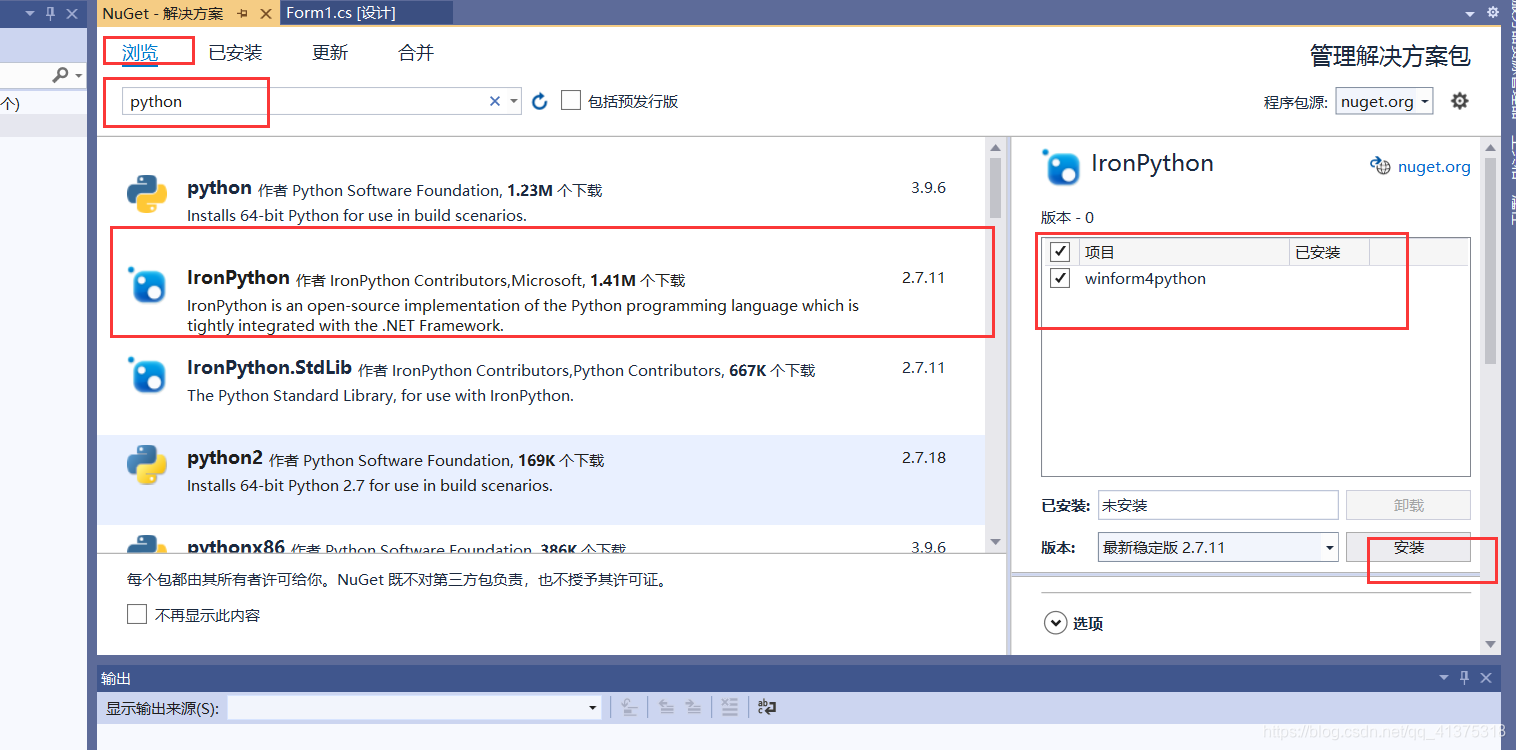Open the Form1.cs design tab
This screenshot has height=750, width=1516.
[x=343, y=12]
